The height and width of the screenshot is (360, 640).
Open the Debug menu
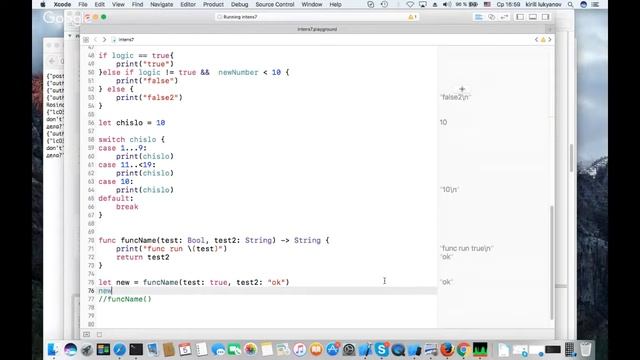tap(240, 4)
